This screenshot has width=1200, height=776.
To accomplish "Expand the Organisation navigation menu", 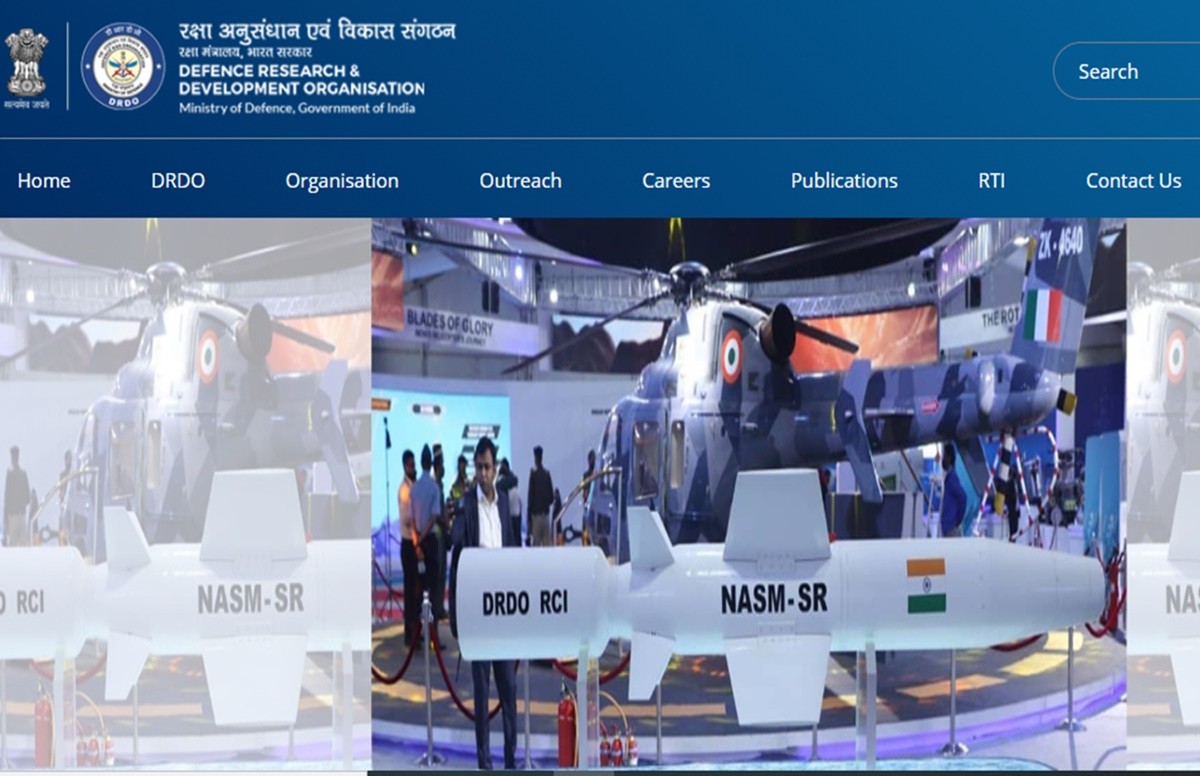I will coord(342,181).
